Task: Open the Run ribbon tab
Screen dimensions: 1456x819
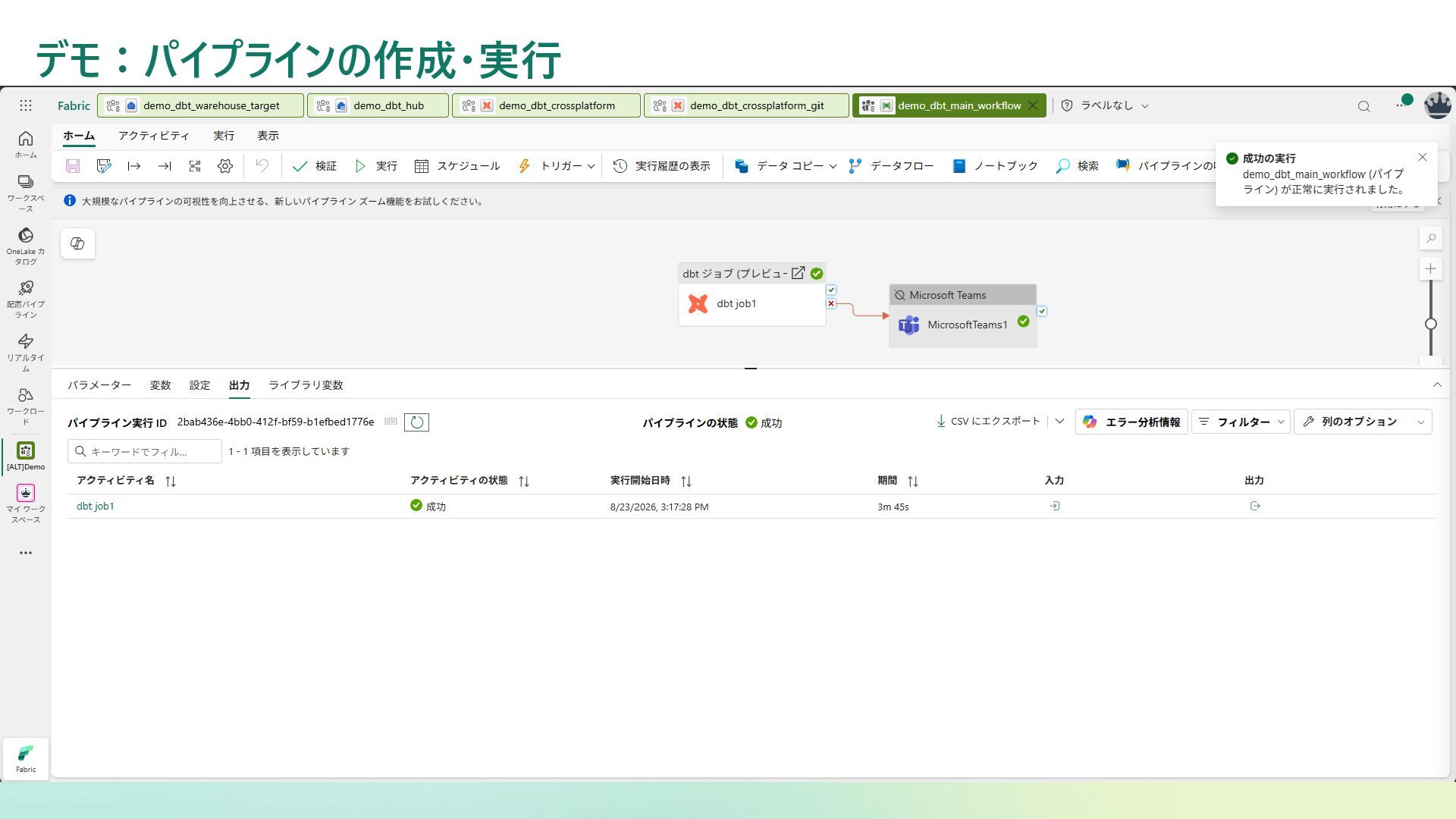Action: [224, 136]
